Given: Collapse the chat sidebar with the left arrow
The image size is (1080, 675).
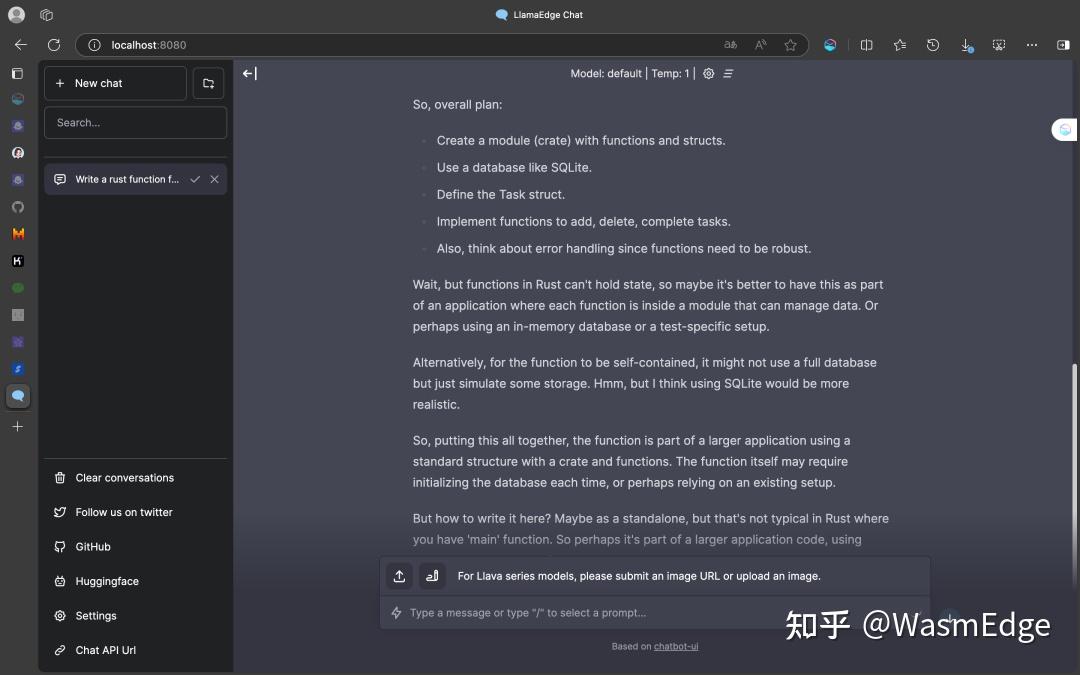Looking at the screenshot, I should click(247, 72).
